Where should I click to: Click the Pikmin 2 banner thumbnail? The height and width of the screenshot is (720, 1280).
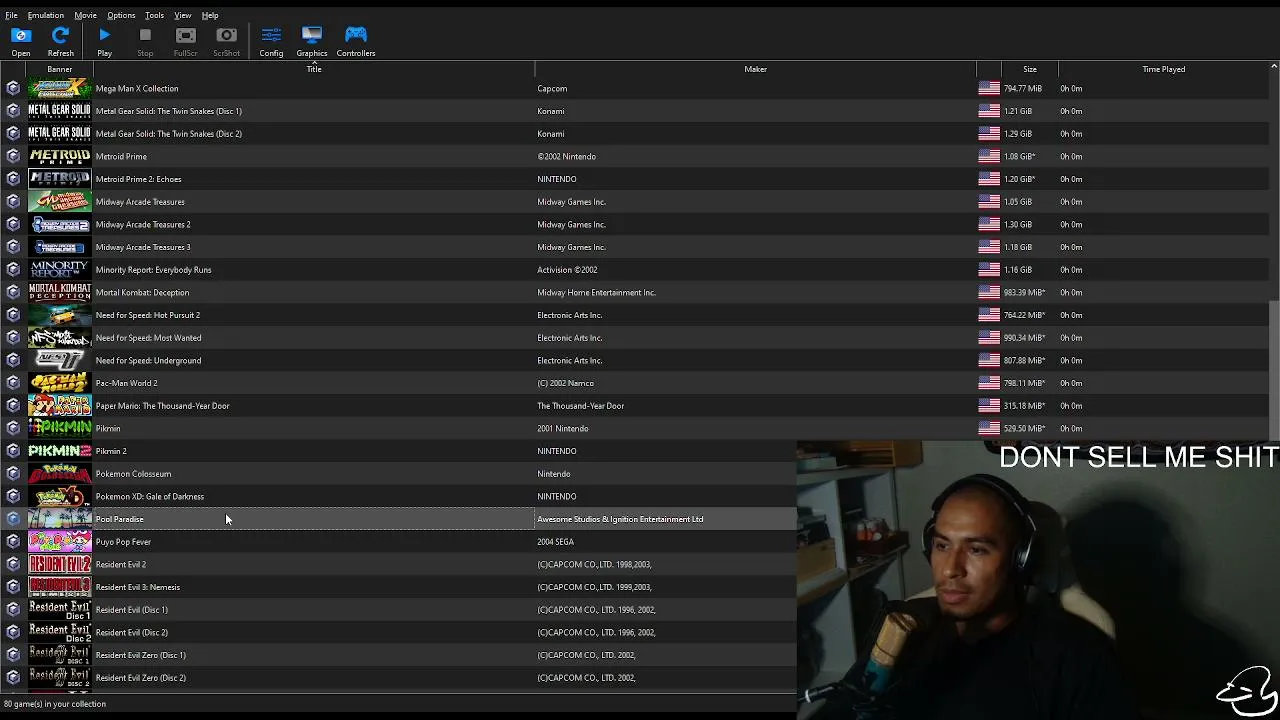pos(60,451)
